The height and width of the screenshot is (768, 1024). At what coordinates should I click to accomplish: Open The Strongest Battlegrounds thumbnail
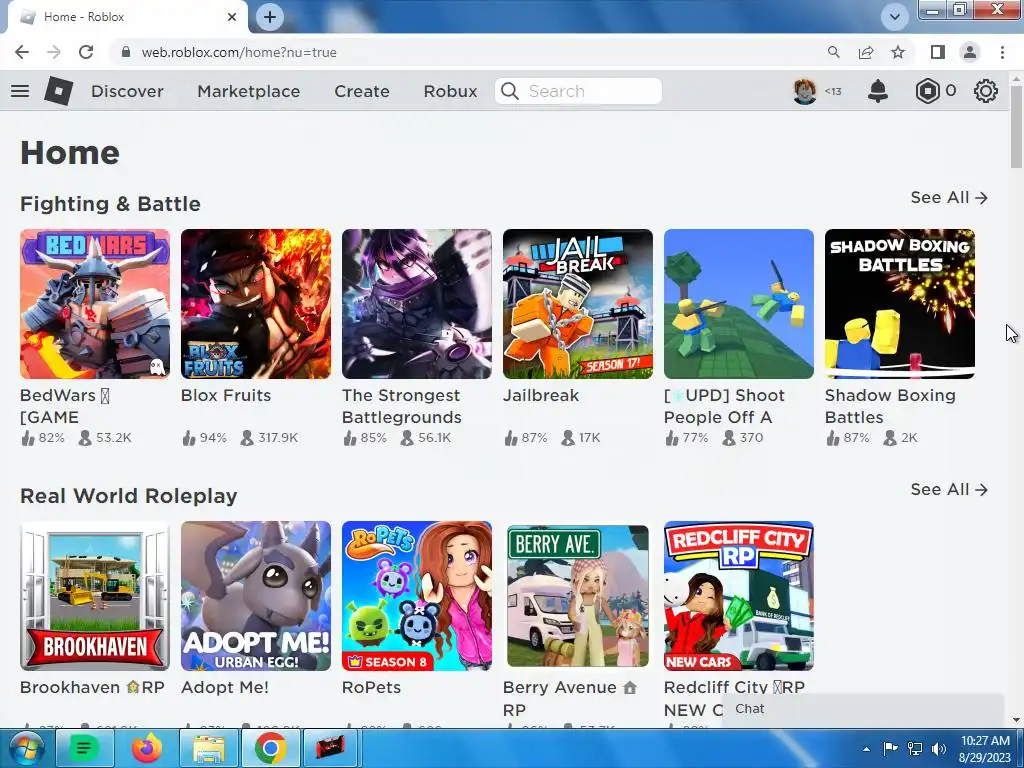coord(417,304)
